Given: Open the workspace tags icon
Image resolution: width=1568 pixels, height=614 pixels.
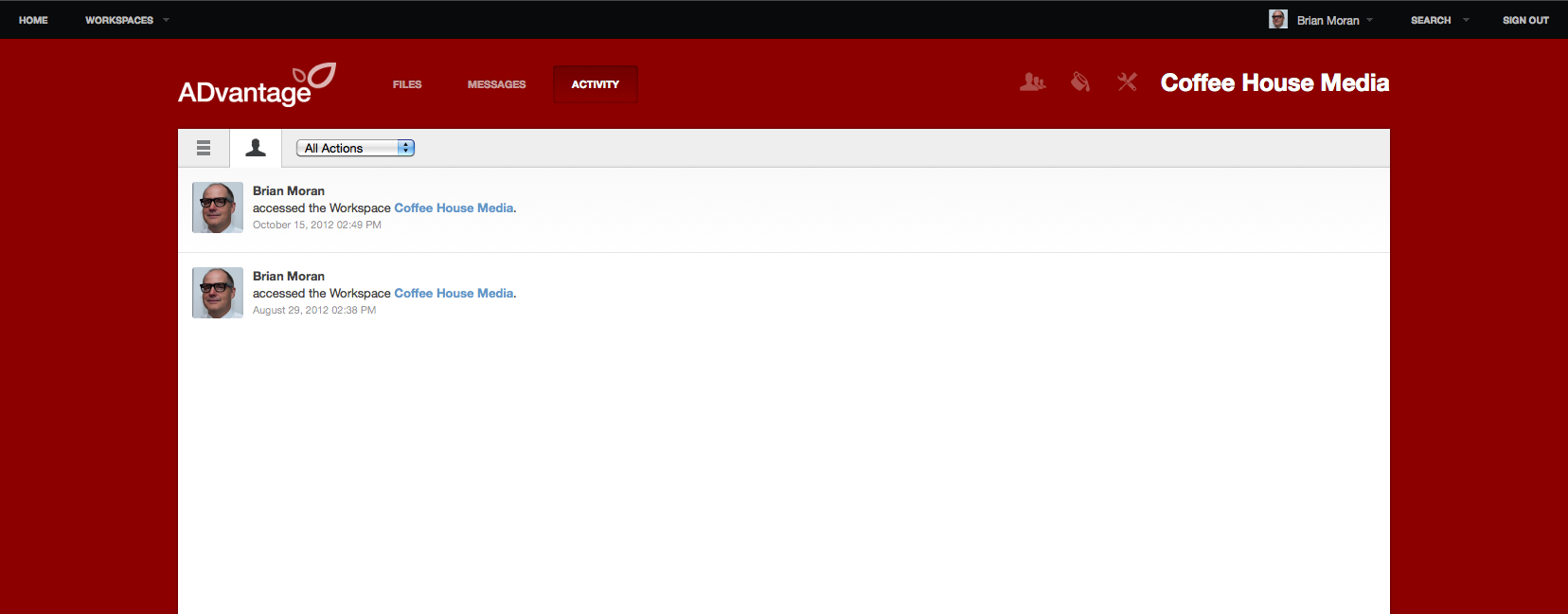Looking at the screenshot, I should pos(1079,82).
